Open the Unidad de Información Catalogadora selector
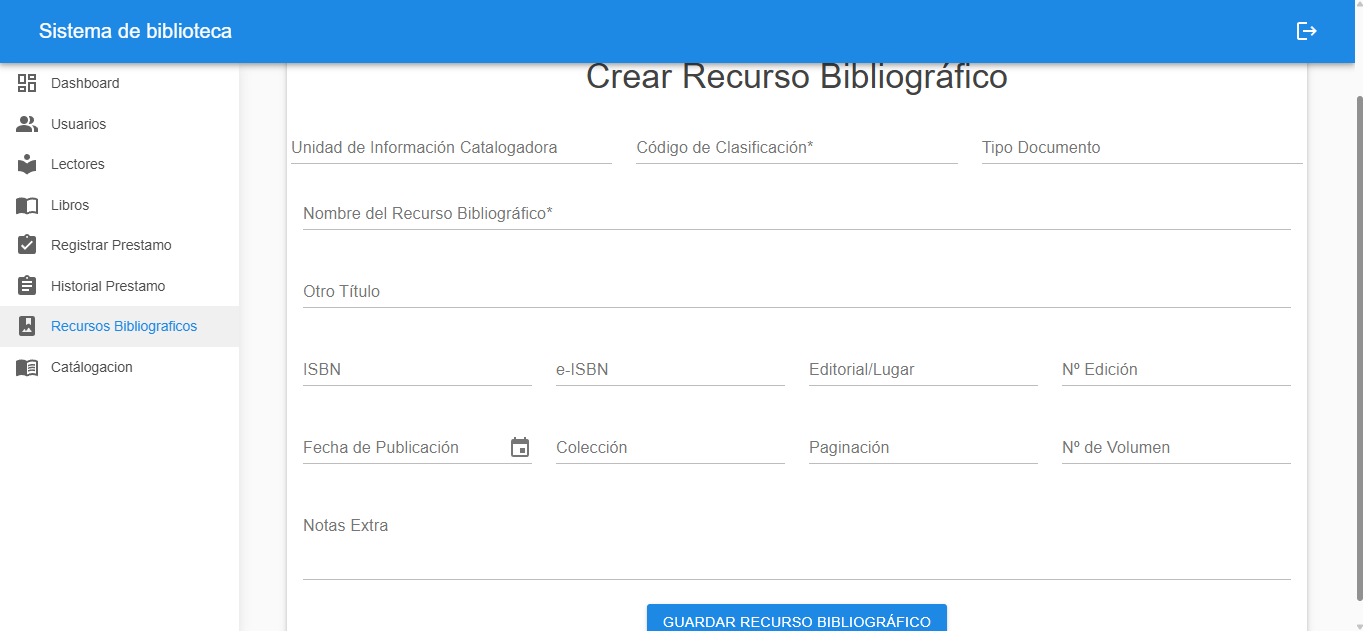 [x=450, y=147]
